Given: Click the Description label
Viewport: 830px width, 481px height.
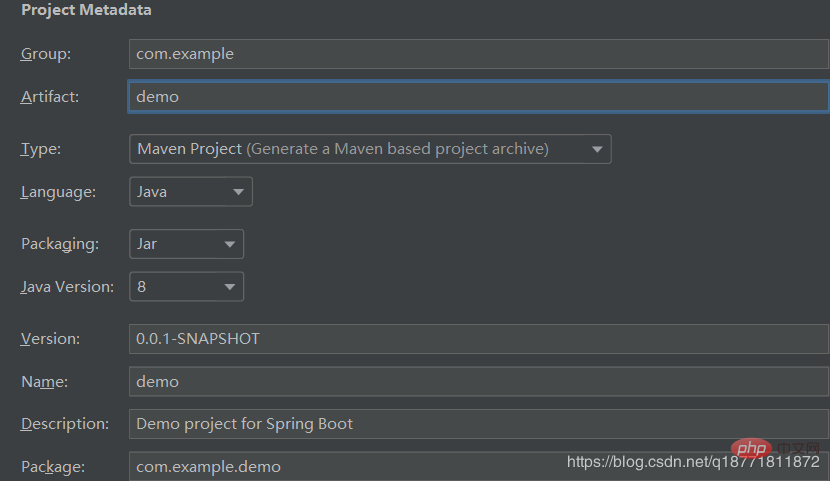Looking at the screenshot, I should [65, 424].
